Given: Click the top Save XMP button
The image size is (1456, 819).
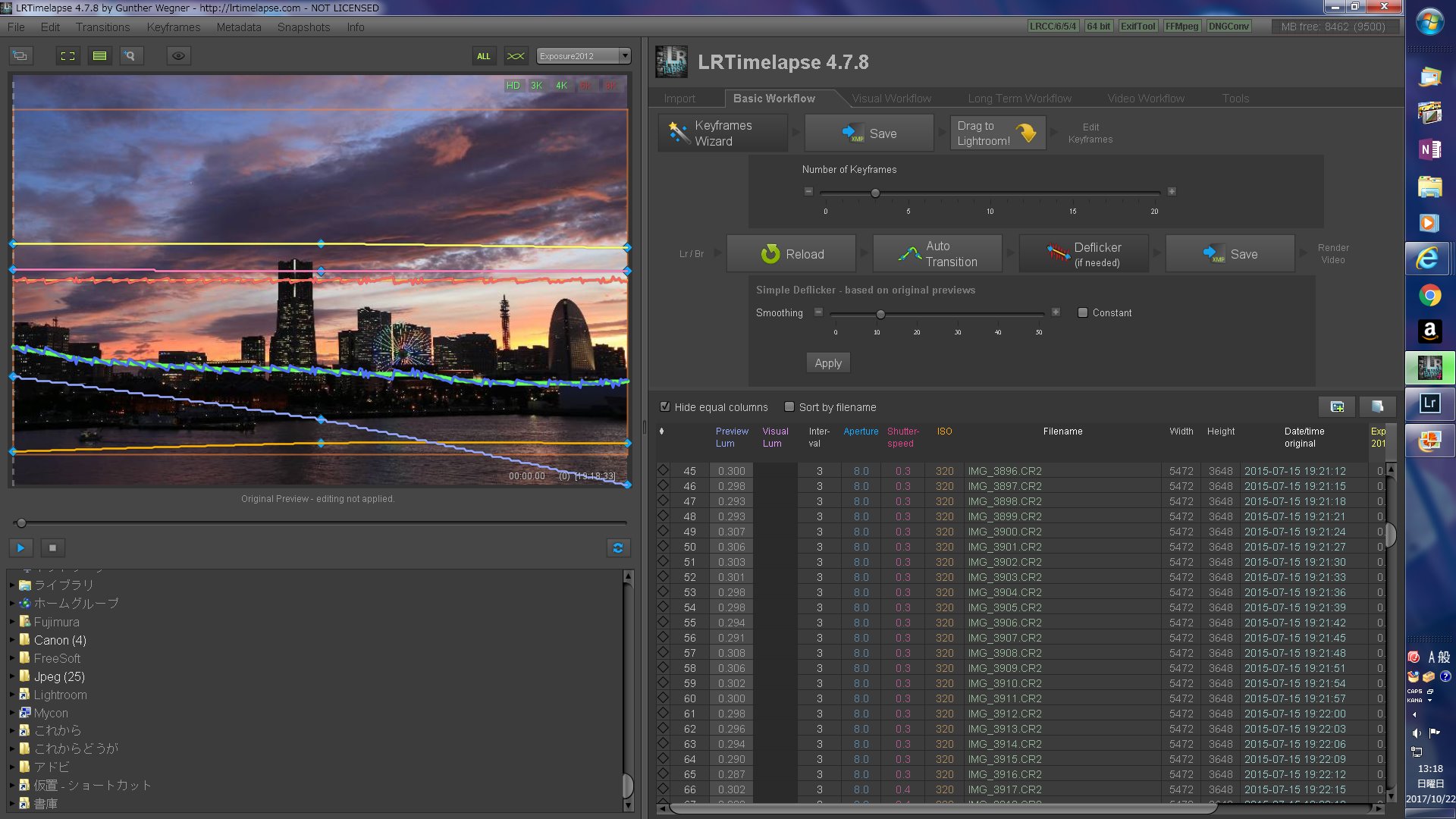Looking at the screenshot, I should [869, 133].
